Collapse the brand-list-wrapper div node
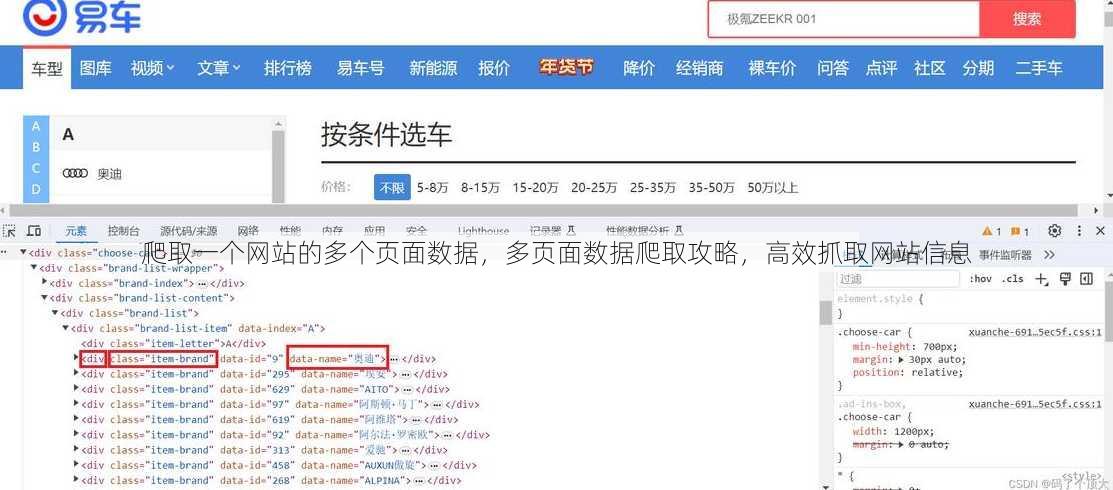This screenshot has height=490, width=1113. pyautogui.click(x=33, y=268)
